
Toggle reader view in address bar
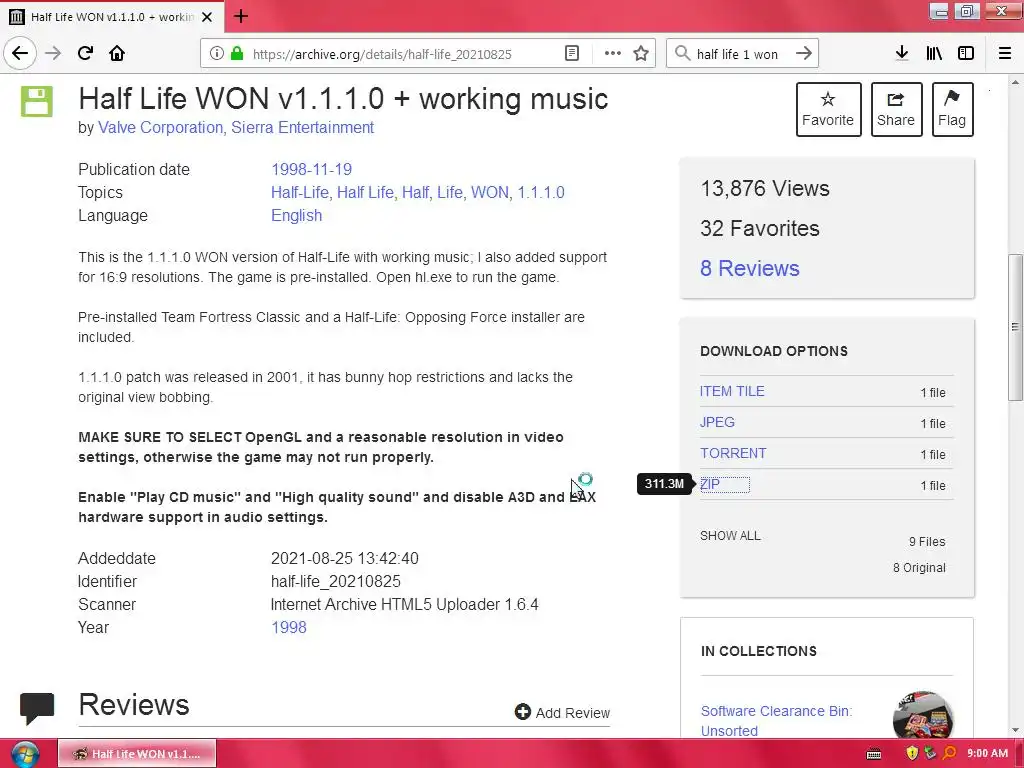coord(571,54)
